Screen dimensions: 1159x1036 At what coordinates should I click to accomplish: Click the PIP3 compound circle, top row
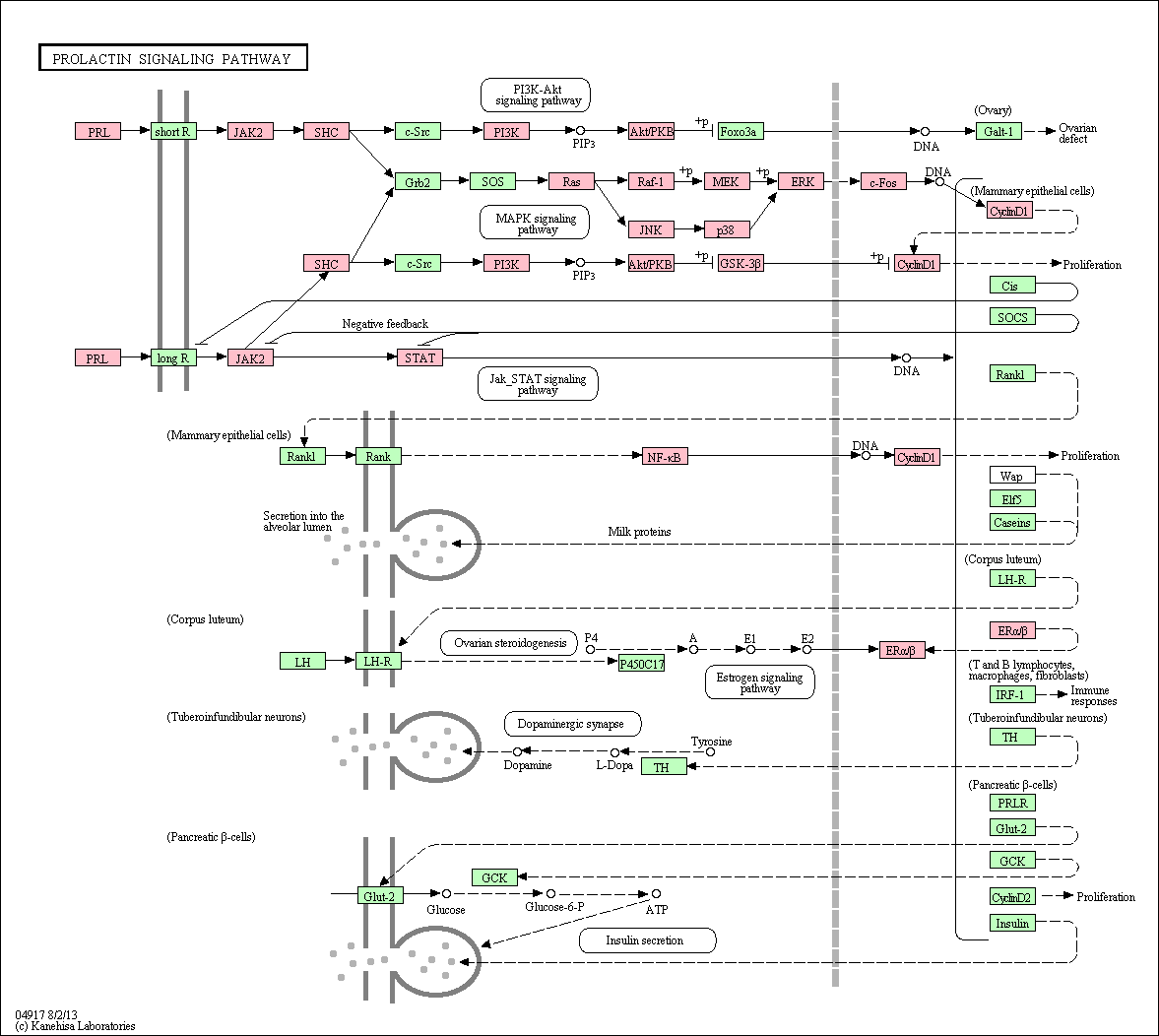(580, 131)
